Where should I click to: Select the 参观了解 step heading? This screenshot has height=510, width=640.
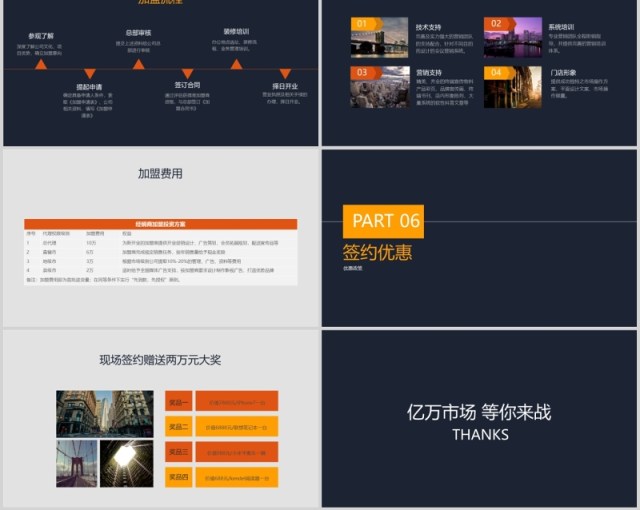coord(41,36)
